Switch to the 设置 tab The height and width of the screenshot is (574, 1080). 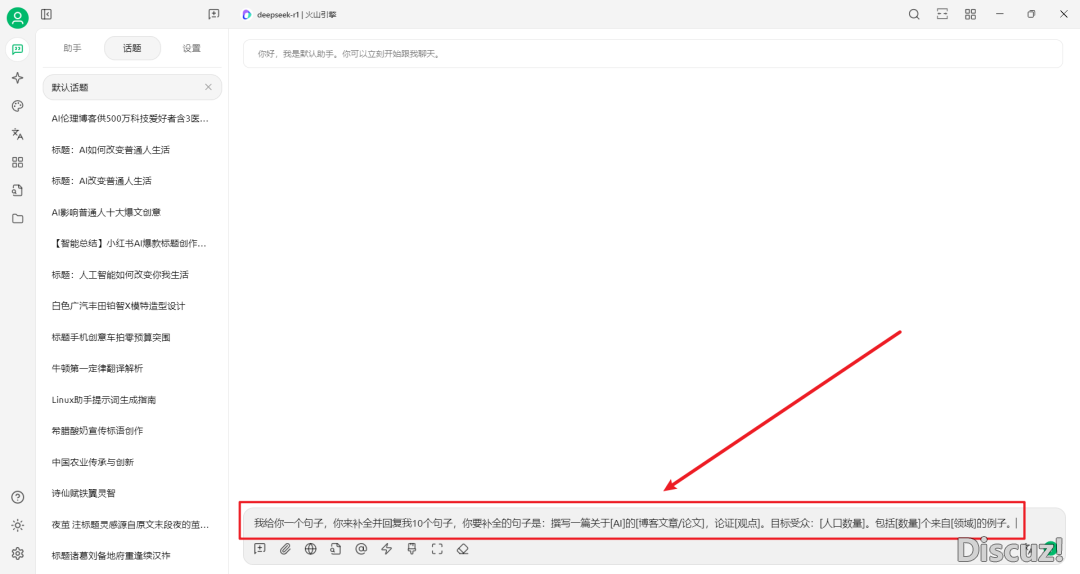[x=191, y=48]
